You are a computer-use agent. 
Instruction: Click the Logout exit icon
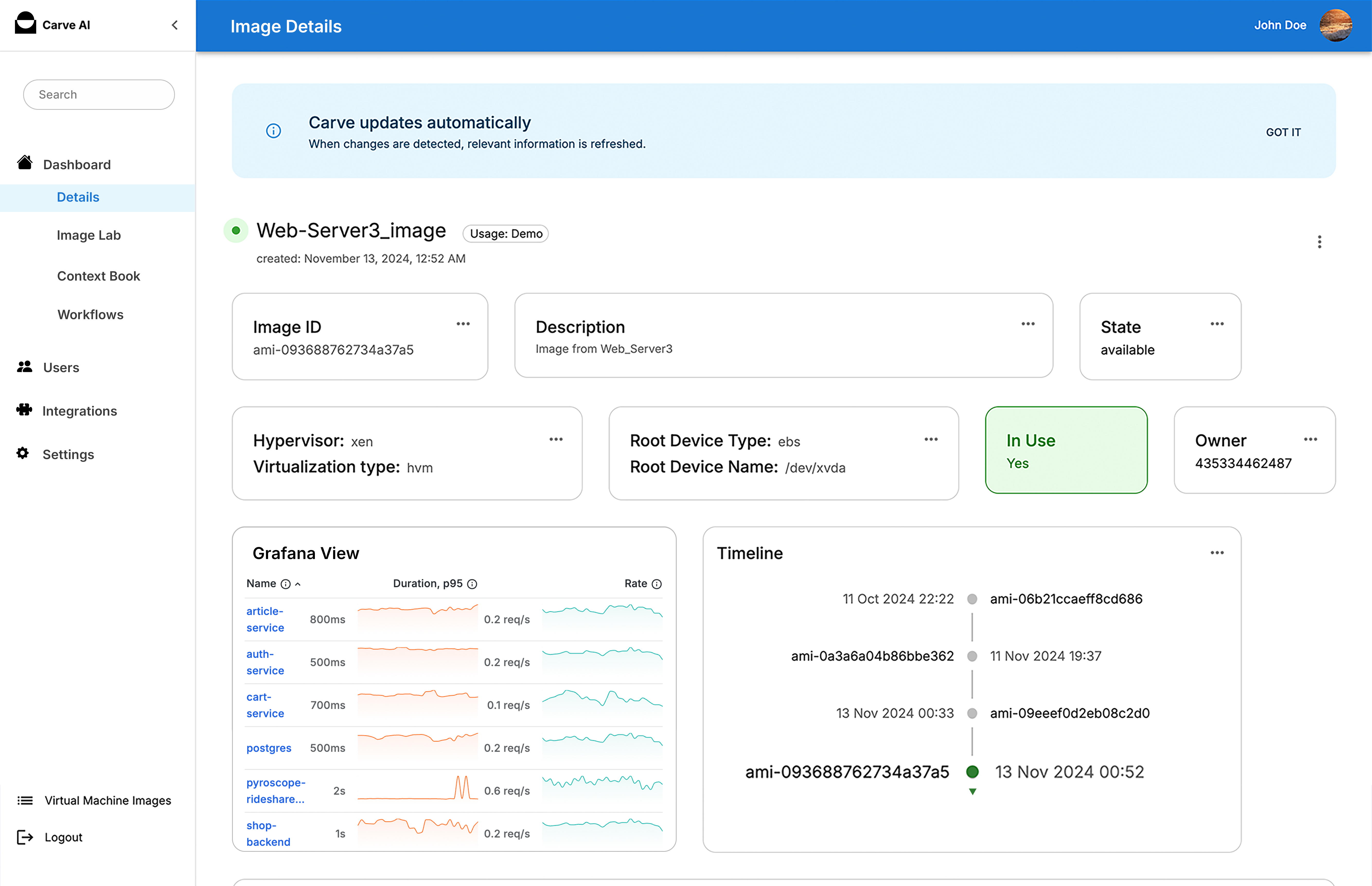click(x=25, y=837)
